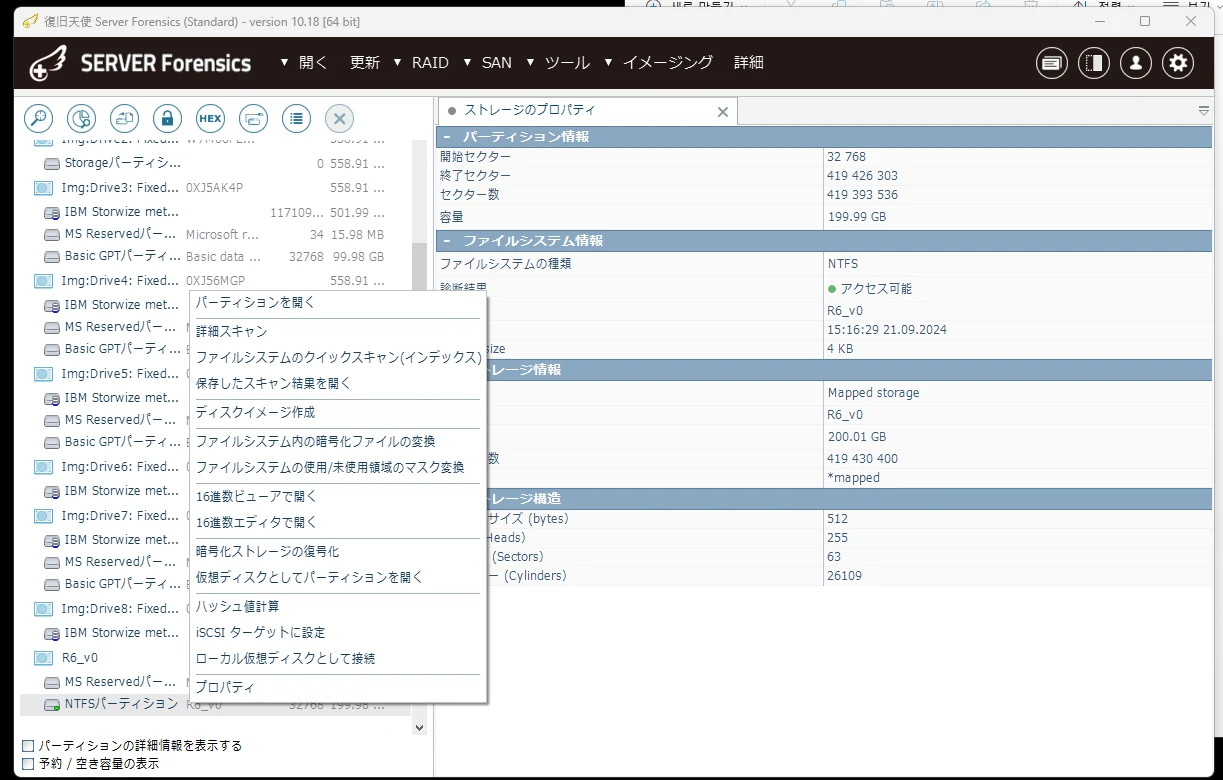
Task: Click the NTFS file system type value
Action: 842,264
